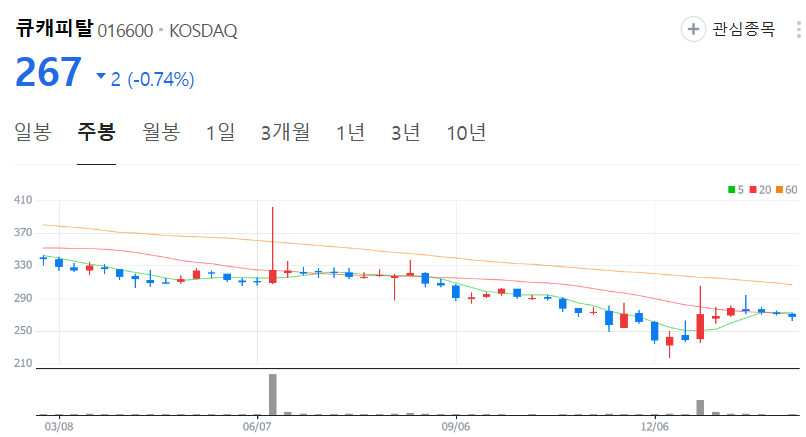Click the stock name 큐캐피탈
Screen dimensions: 806x437
[54, 28]
